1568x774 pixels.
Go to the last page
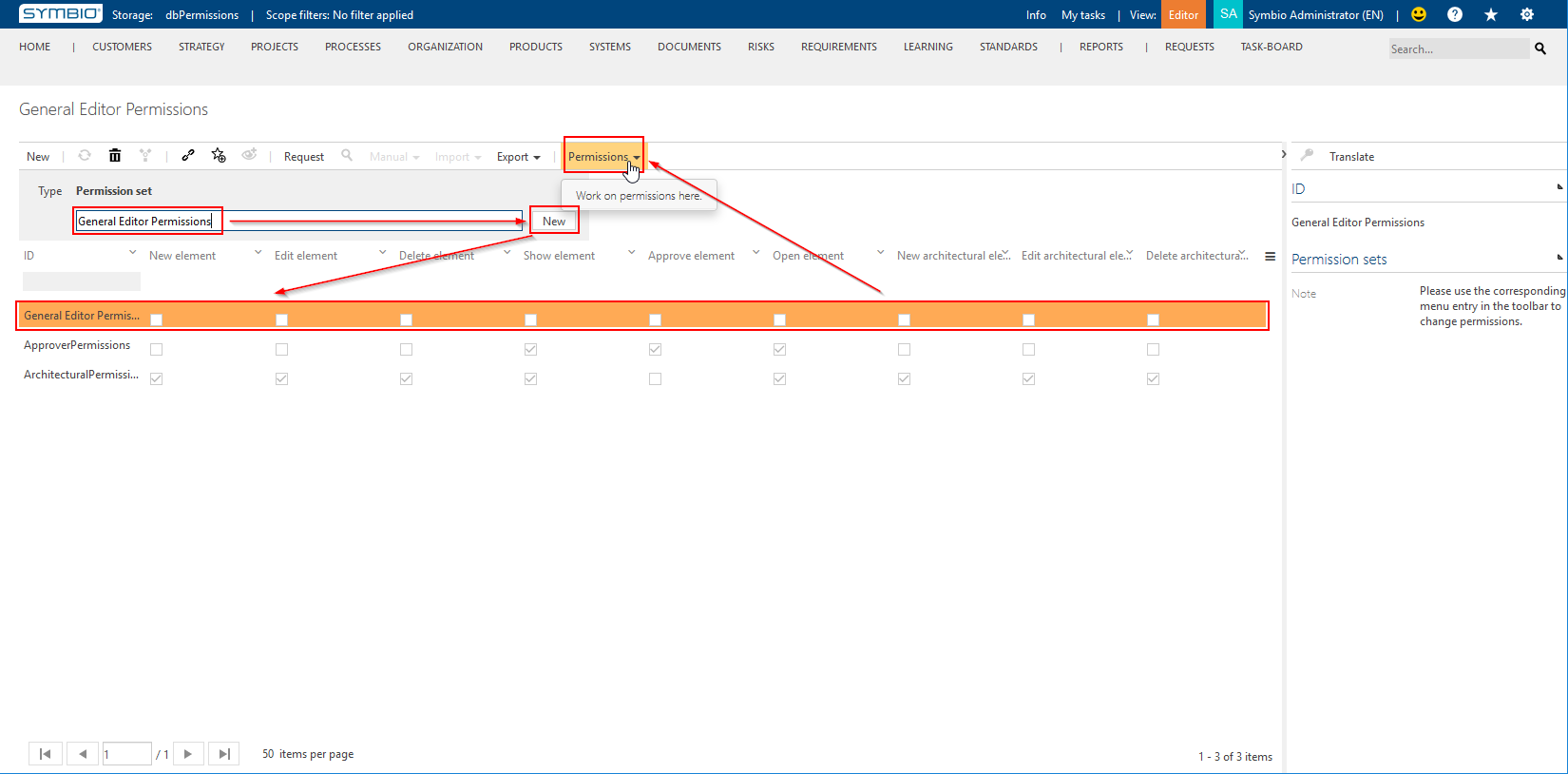[x=224, y=754]
